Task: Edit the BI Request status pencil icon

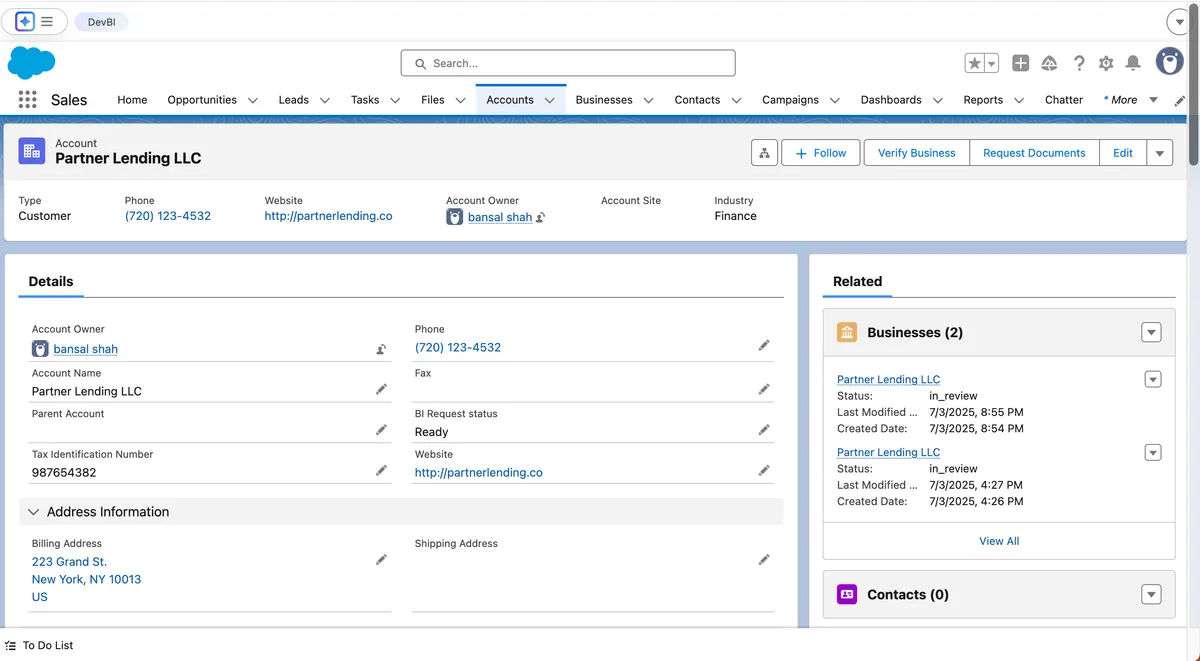Action: 764,430
